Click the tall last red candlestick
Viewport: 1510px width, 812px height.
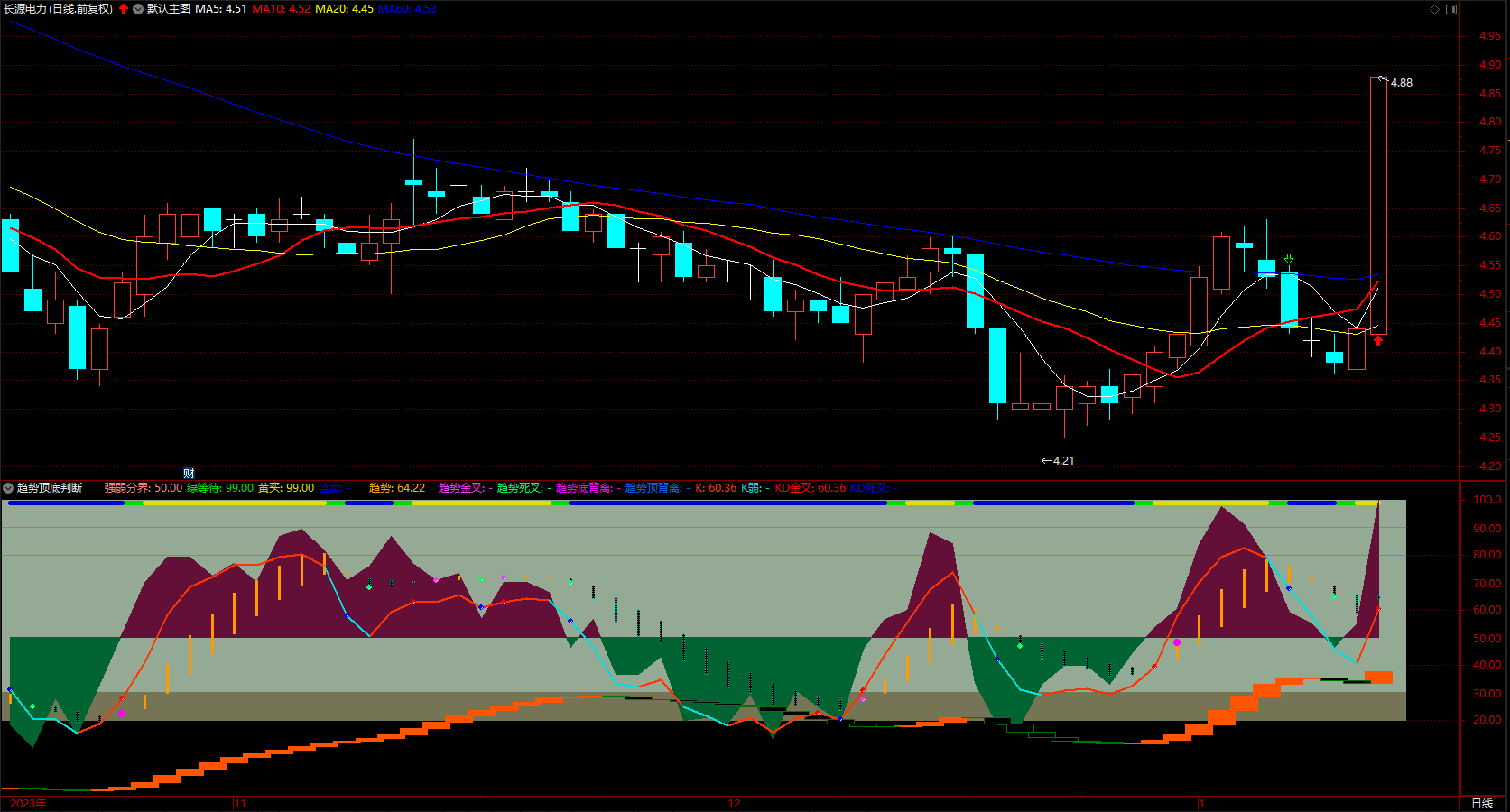[1378, 207]
